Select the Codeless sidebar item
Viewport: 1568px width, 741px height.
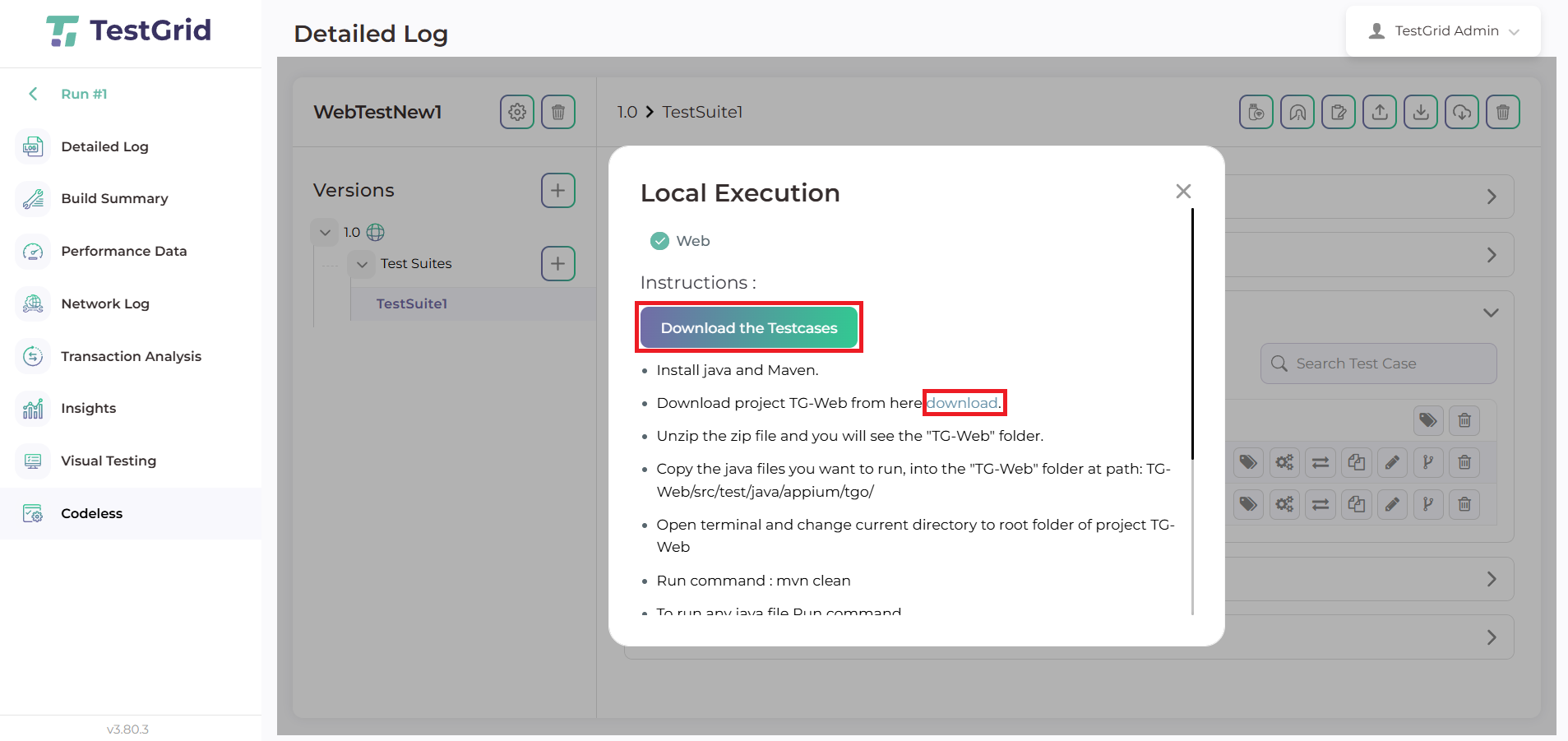tap(131, 513)
